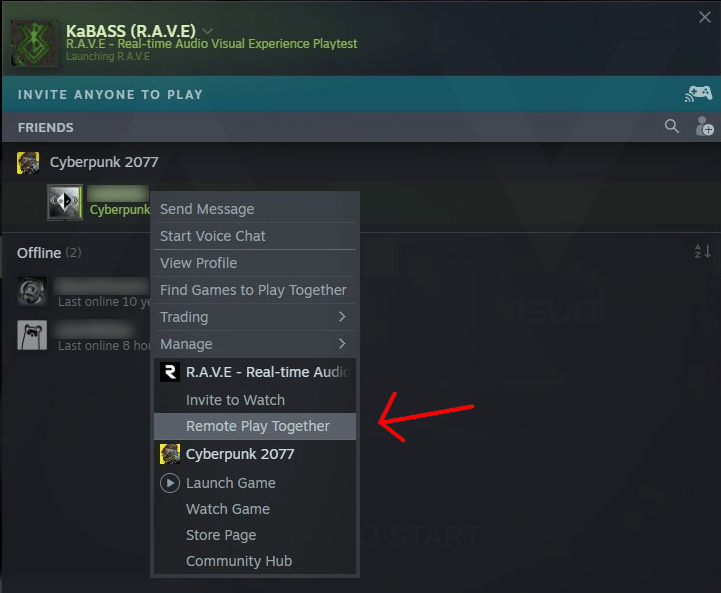Click the Launch Game play circle icon
The width and height of the screenshot is (721, 593).
pos(170,483)
